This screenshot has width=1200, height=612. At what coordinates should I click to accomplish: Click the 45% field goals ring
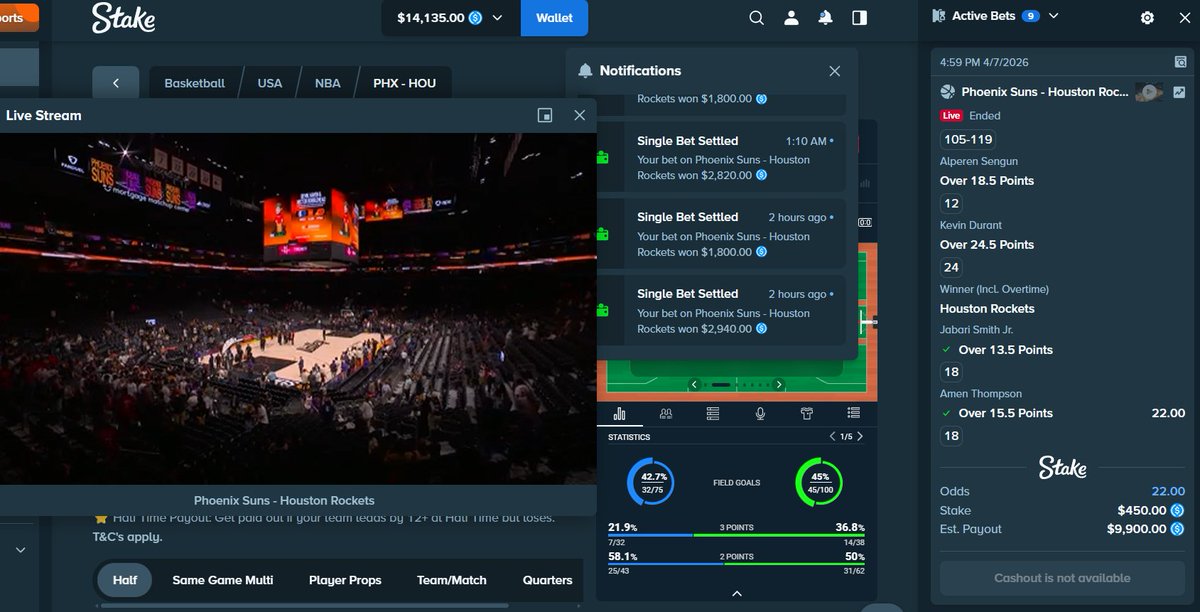click(x=820, y=483)
